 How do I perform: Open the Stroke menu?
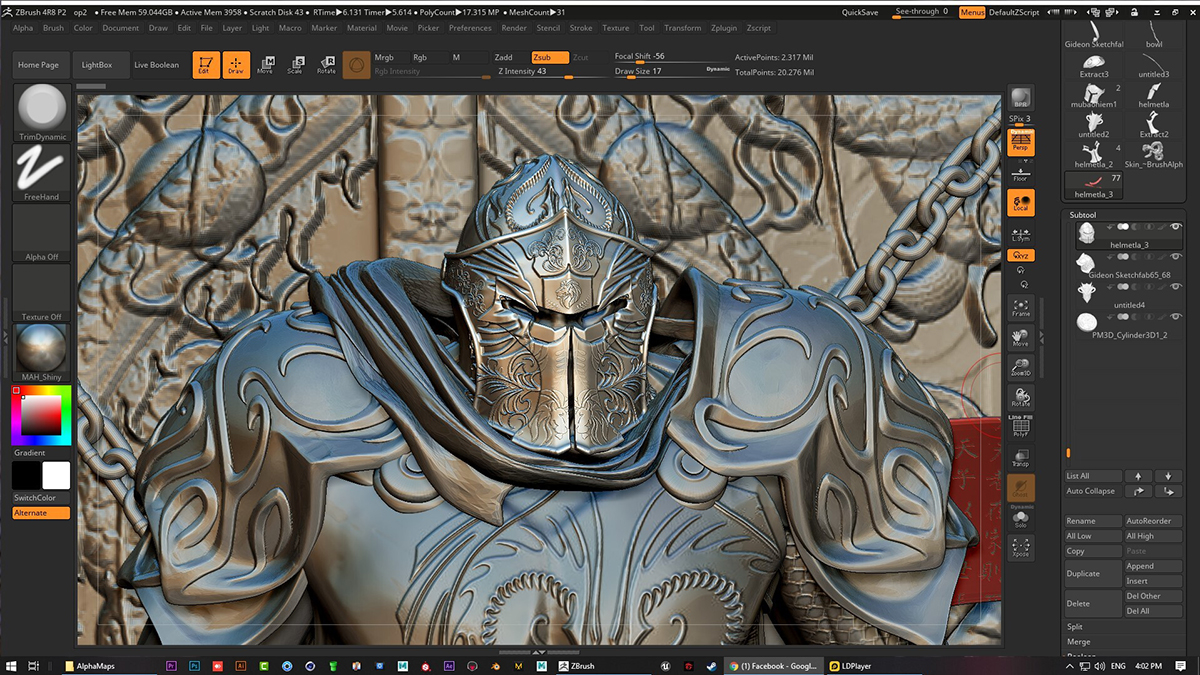tap(580, 28)
